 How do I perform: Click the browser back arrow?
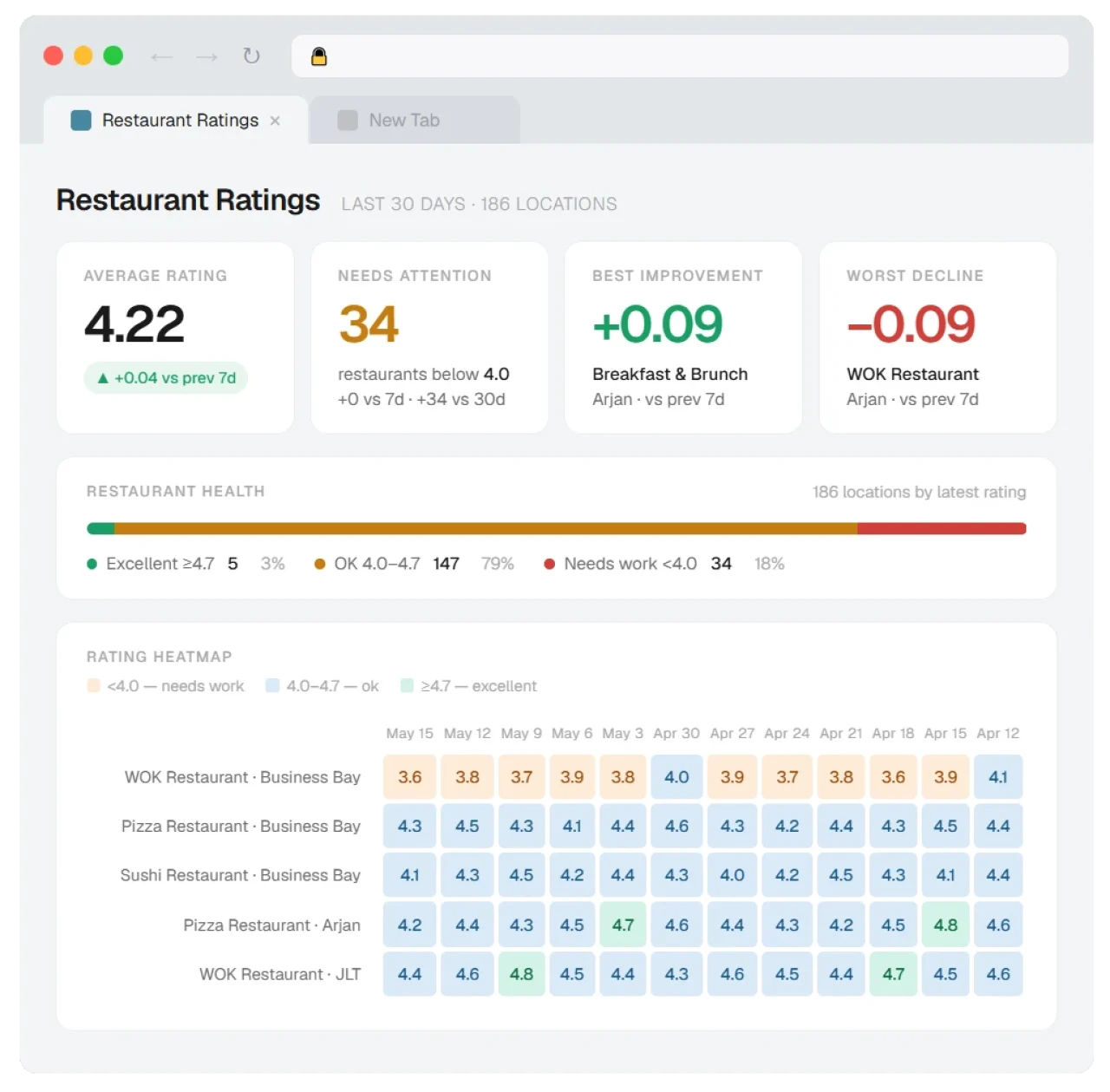(x=161, y=57)
